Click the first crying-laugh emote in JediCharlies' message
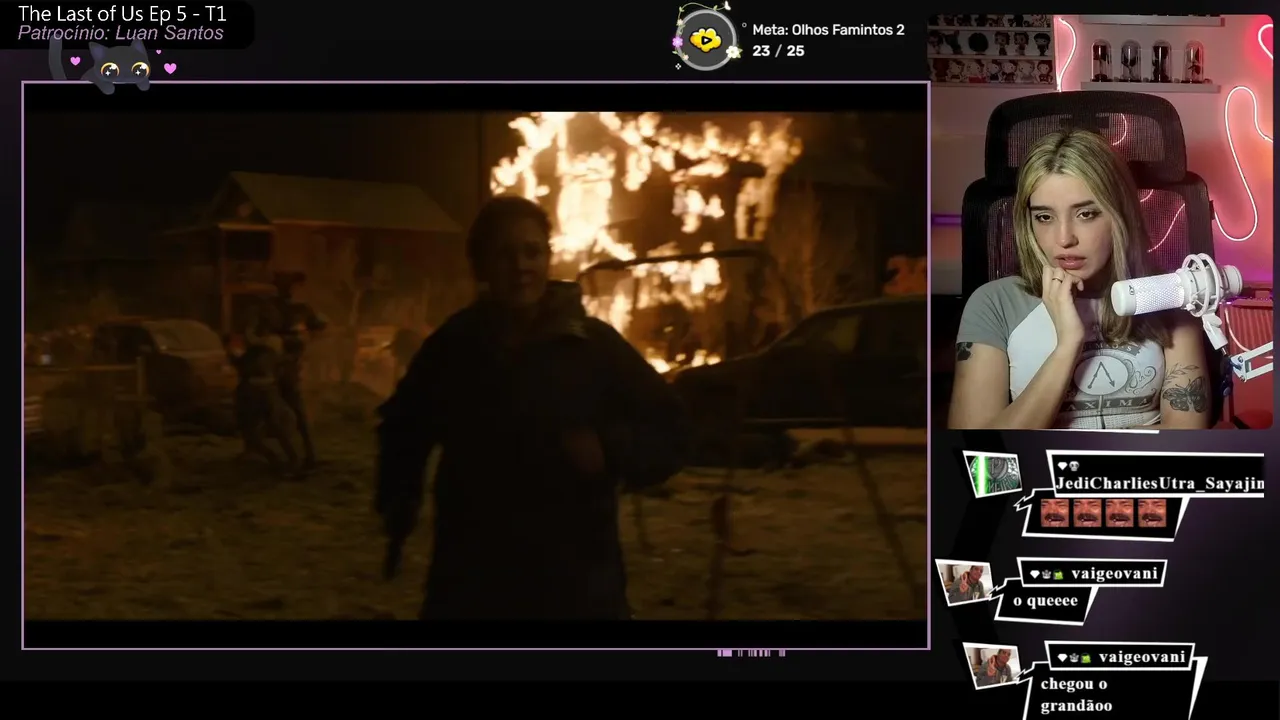This screenshot has height=720, width=1280. click(x=1053, y=513)
